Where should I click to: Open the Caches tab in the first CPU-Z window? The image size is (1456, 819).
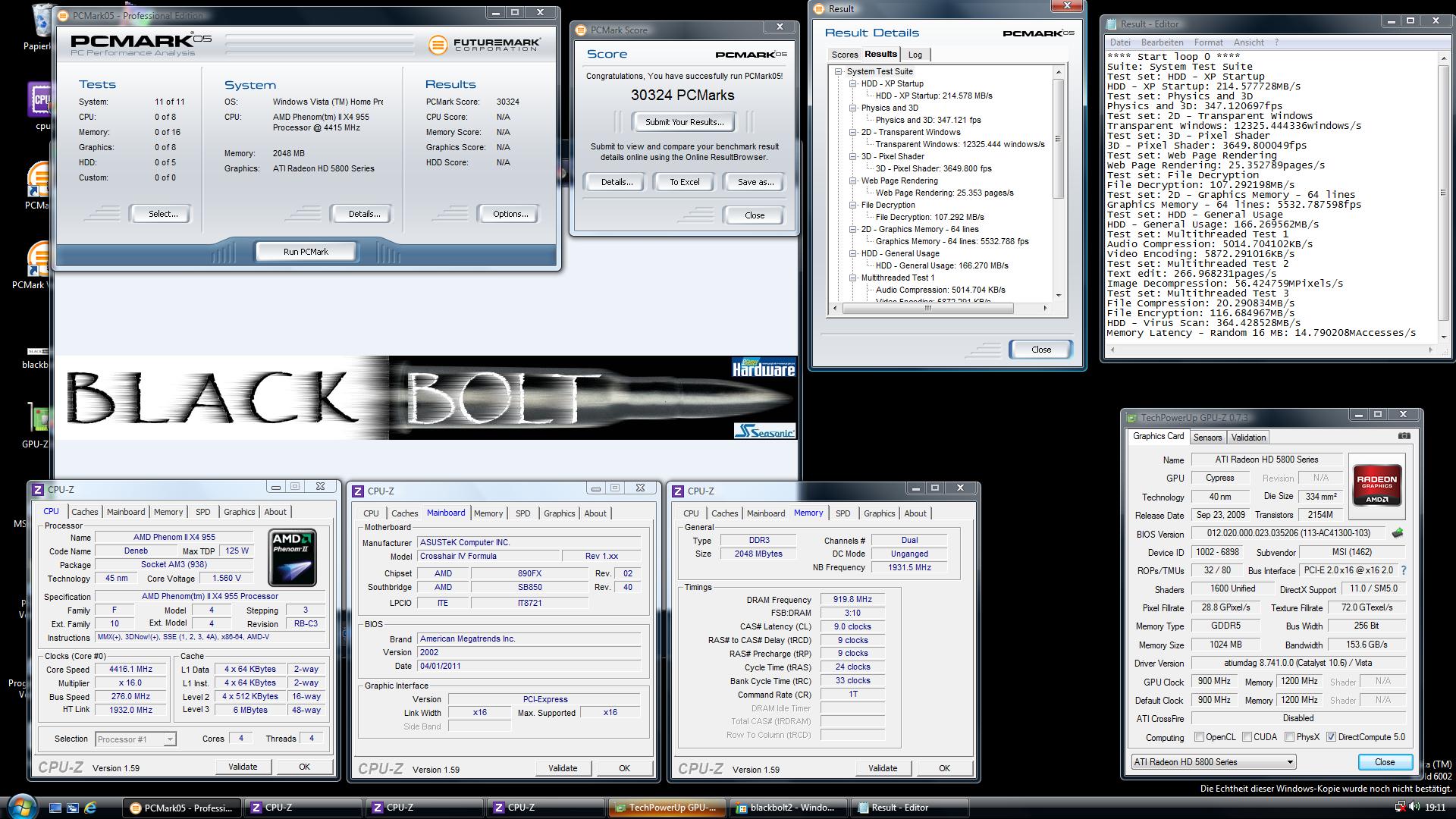(x=84, y=512)
